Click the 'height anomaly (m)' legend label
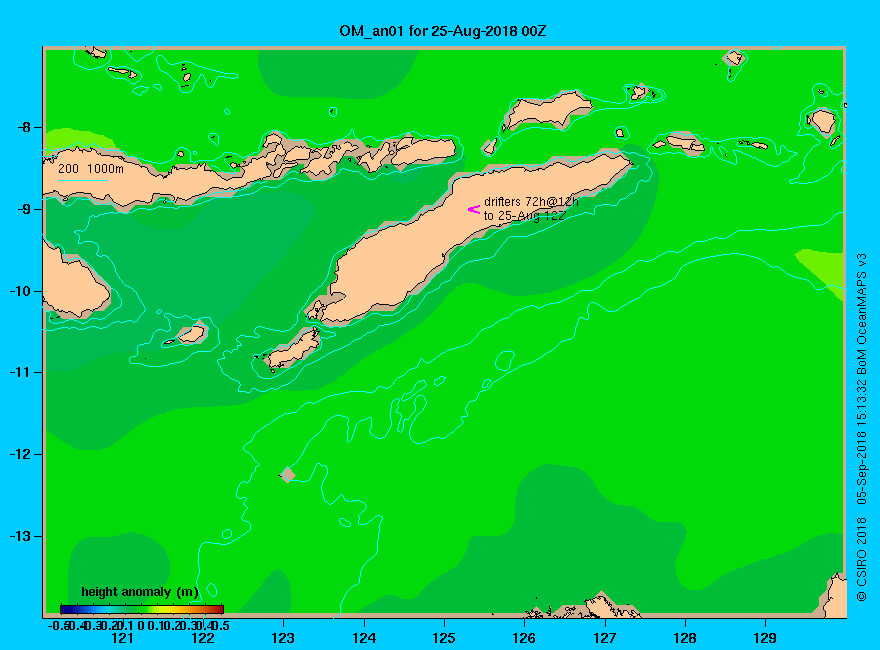The image size is (880, 650). click(x=140, y=592)
